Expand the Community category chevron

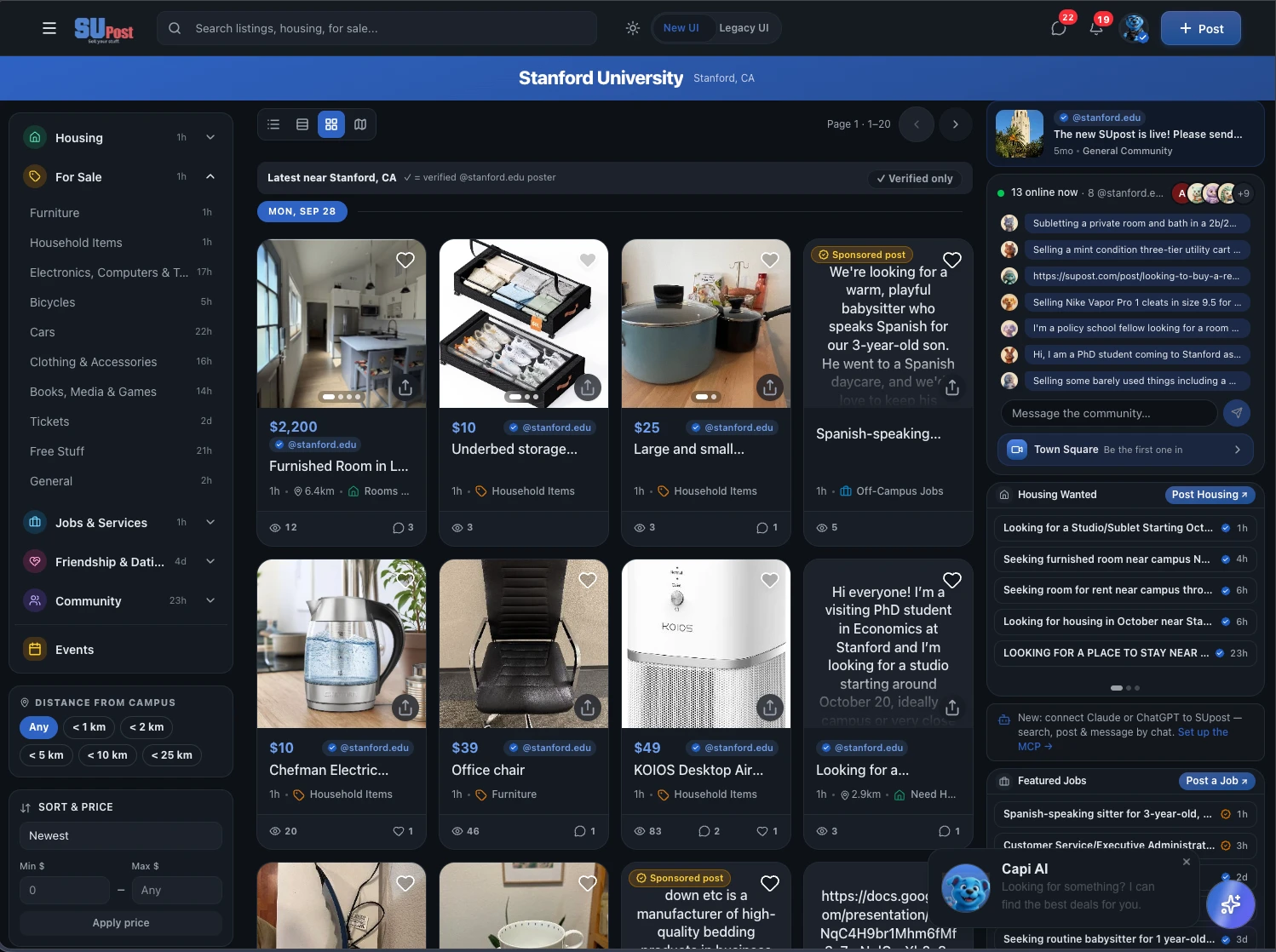point(210,600)
